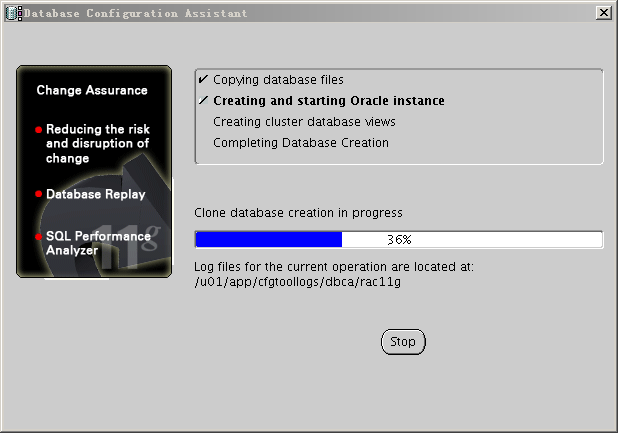This screenshot has width=618, height=433.
Task: Click the Stop button
Action: click(403, 342)
